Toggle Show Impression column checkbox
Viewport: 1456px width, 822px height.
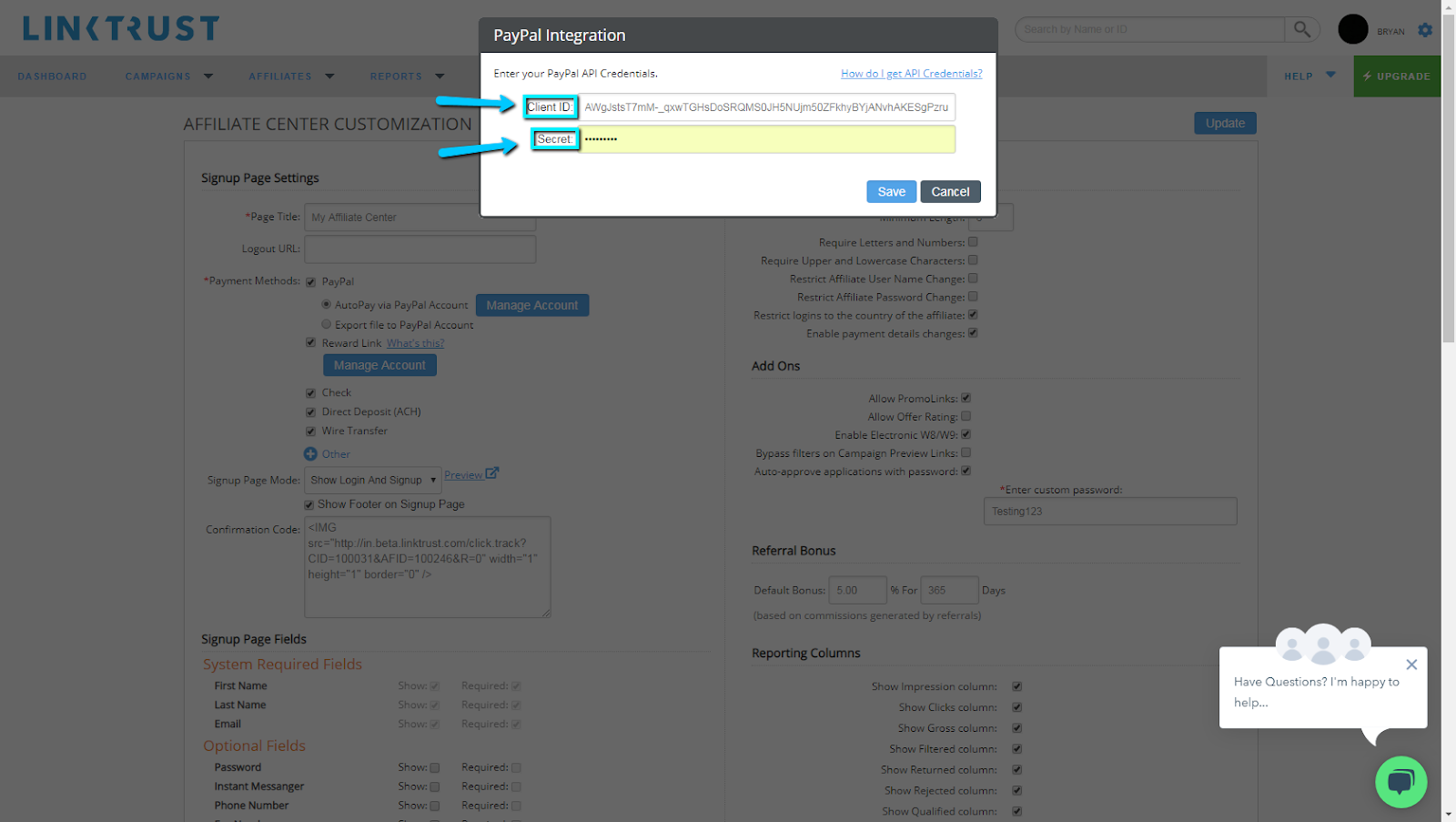[x=1016, y=686]
